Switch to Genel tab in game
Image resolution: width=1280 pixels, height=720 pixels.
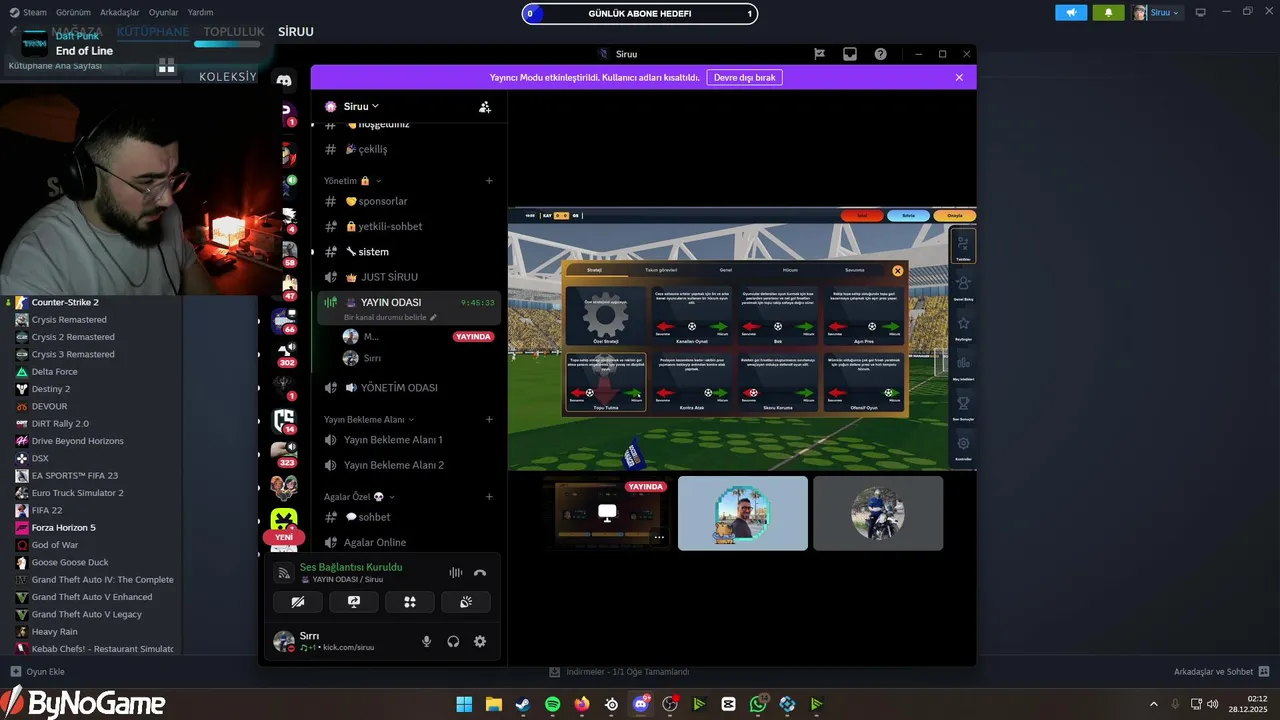pyautogui.click(x=726, y=270)
